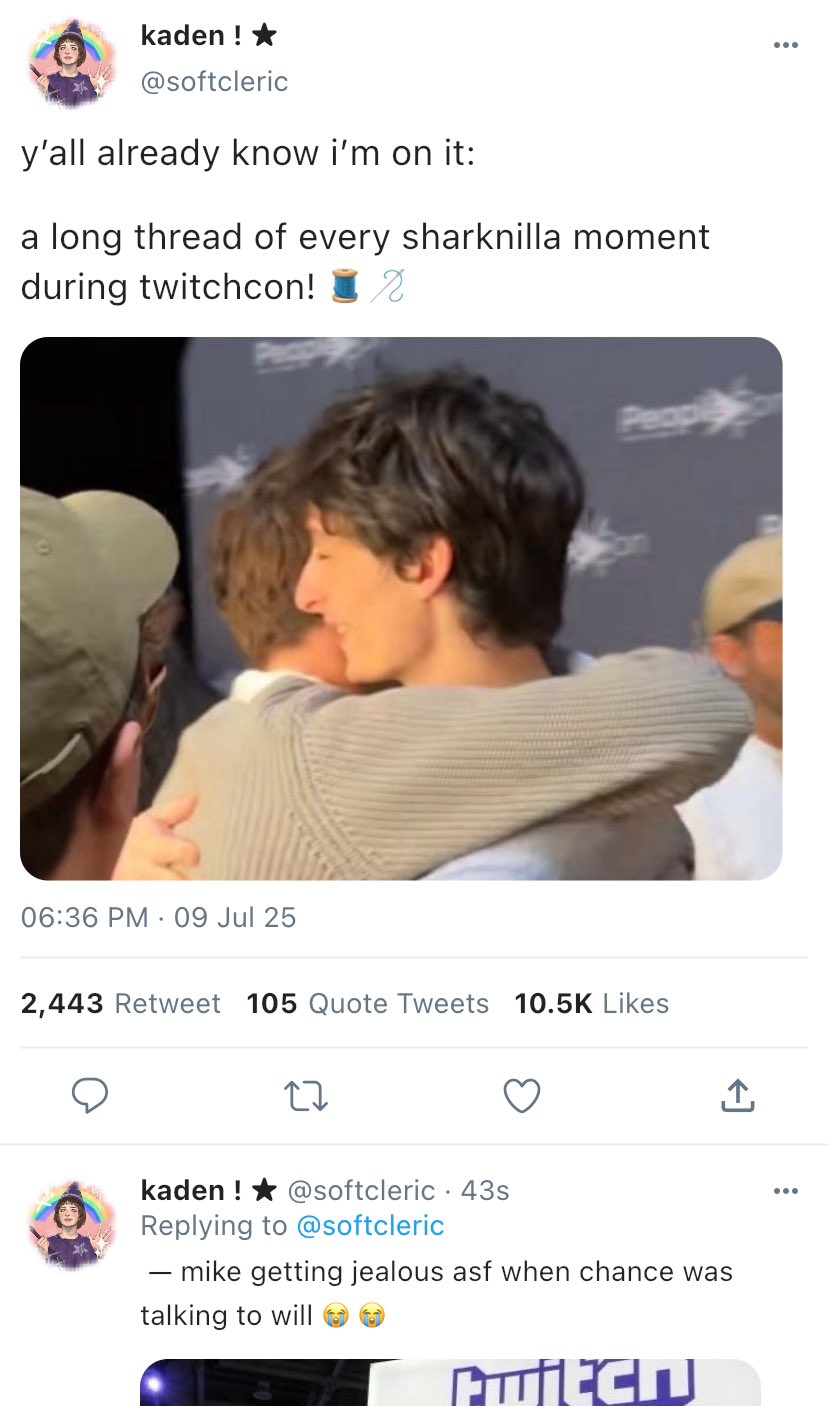Tap the share upload icon
Image resolution: width=828 pixels, height=1406 pixels.
coord(737,1097)
